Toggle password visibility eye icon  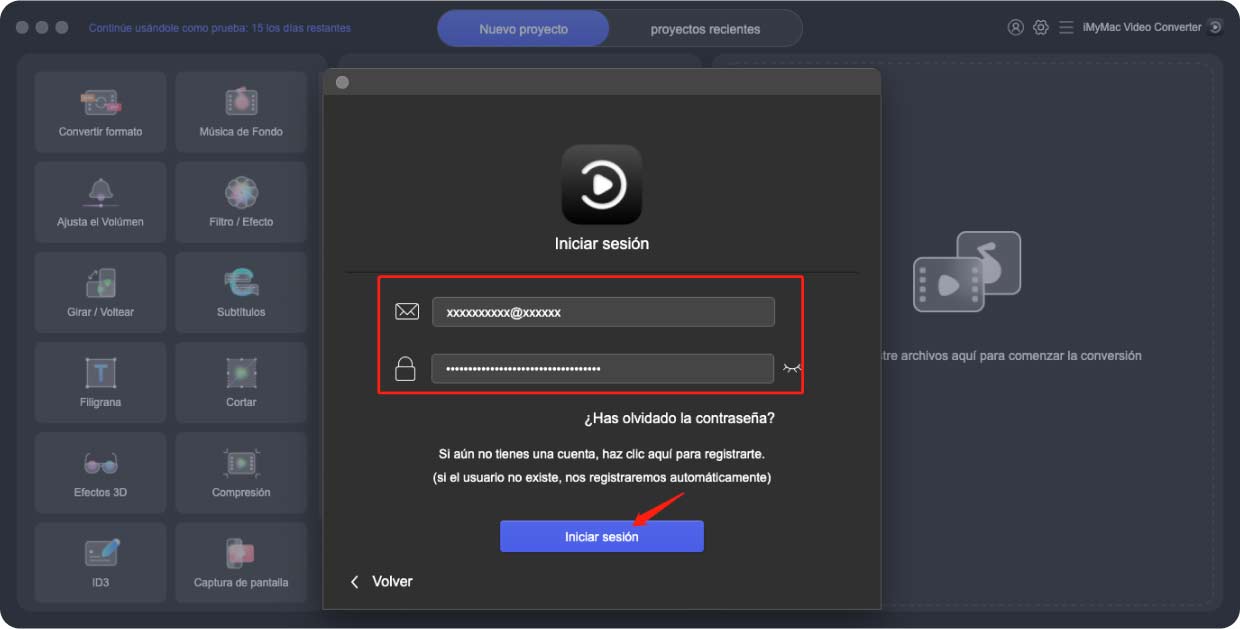(x=792, y=368)
